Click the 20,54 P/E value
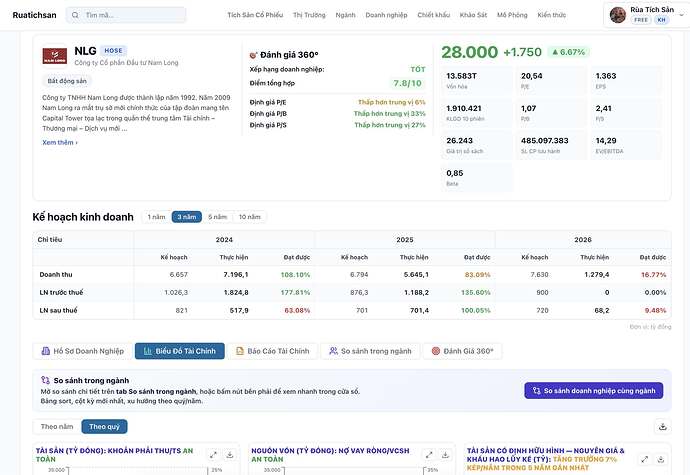Screen dimensions: 690x475 (532, 76)
